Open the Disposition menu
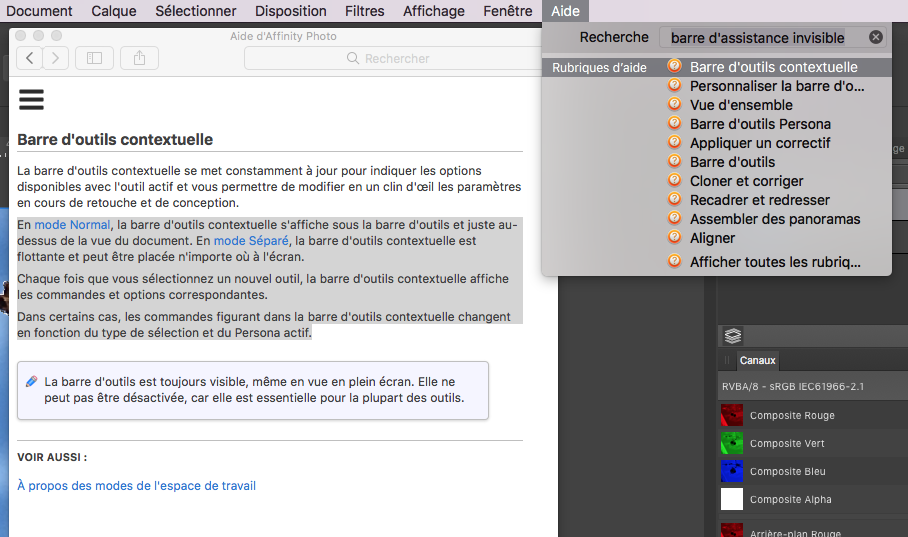Viewport: 908px width, 537px height. click(x=291, y=11)
